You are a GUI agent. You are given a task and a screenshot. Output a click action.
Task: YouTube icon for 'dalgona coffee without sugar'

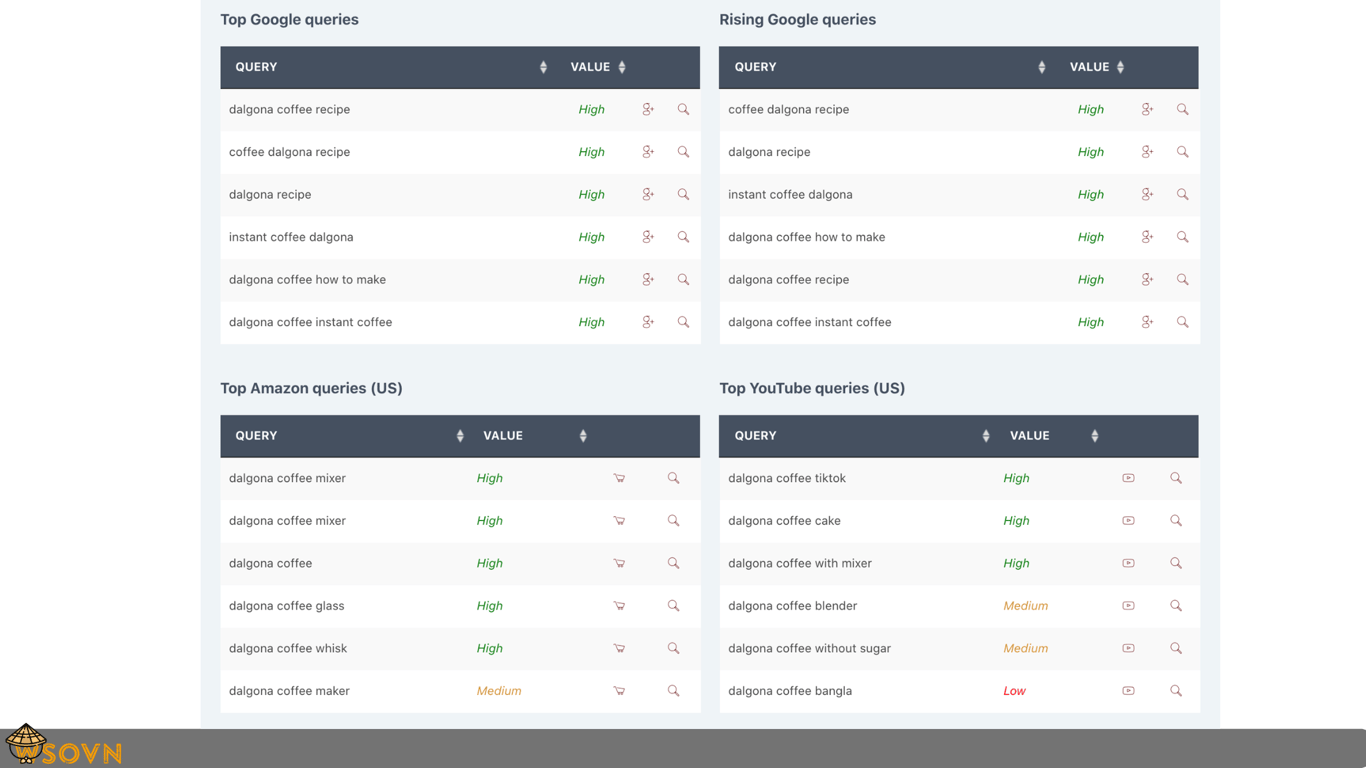point(1128,648)
